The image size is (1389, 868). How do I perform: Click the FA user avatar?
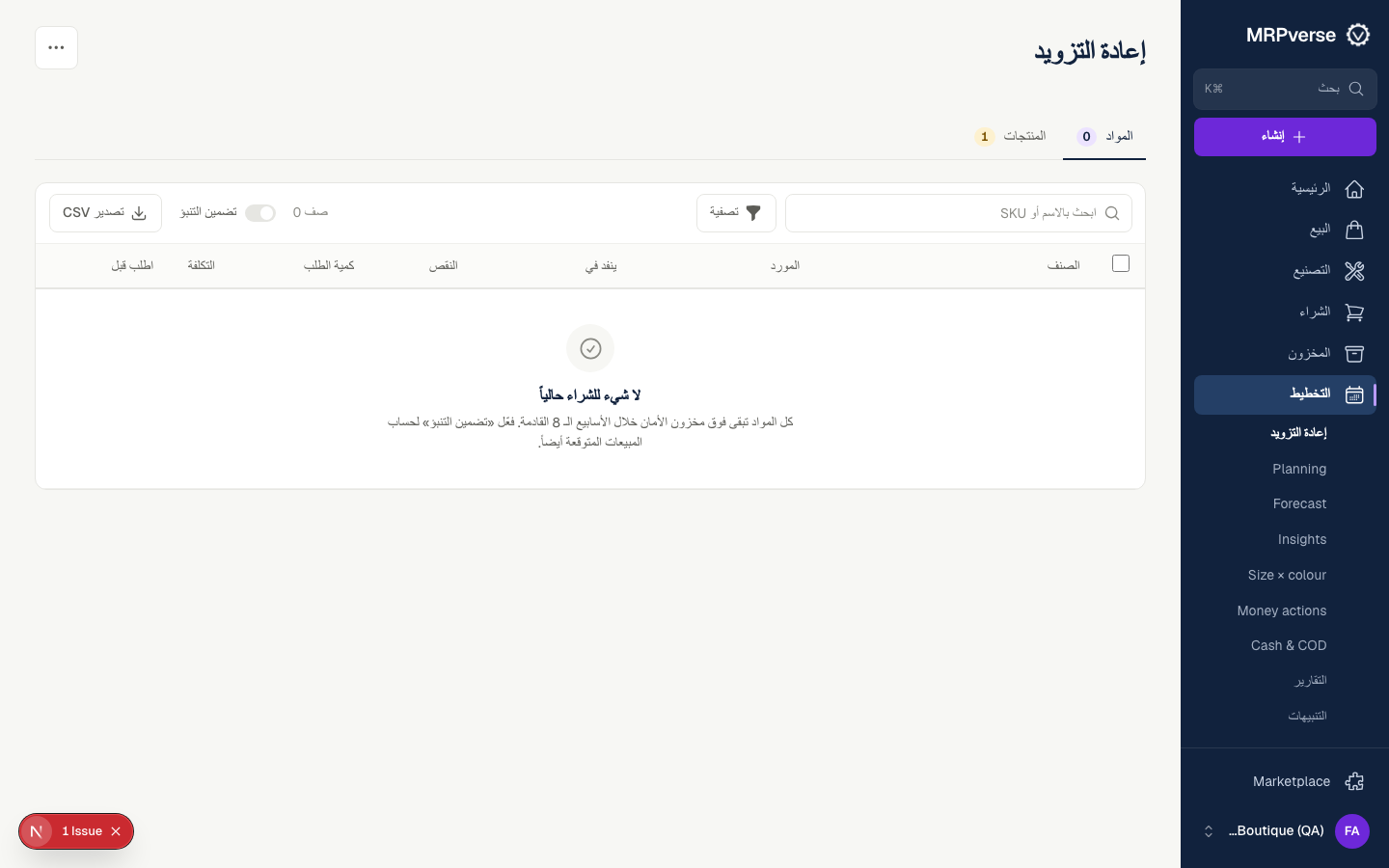tap(1352, 831)
